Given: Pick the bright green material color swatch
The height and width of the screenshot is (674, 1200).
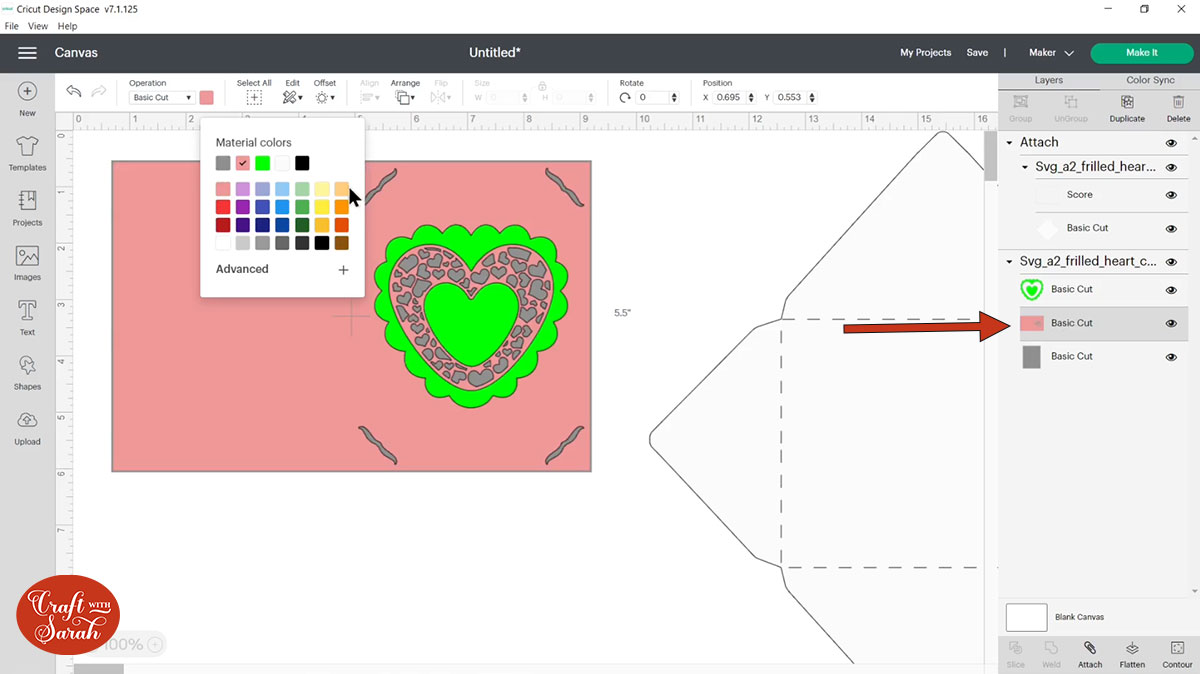Looking at the screenshot, I should 262,163.
